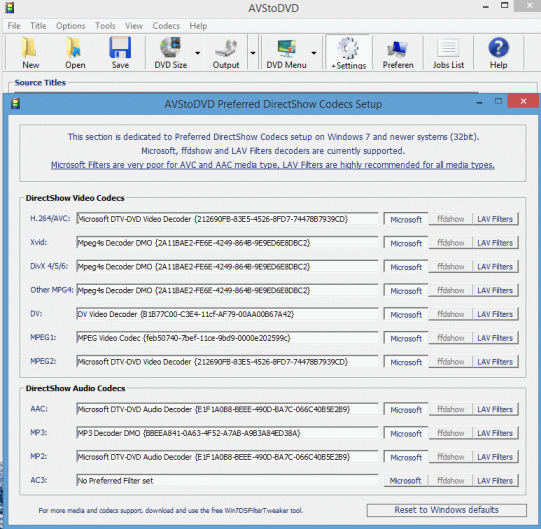Screen dimensions: 541x529
Task: Click the MPEG1 codec text field
Action: click(x=227, y=338)
